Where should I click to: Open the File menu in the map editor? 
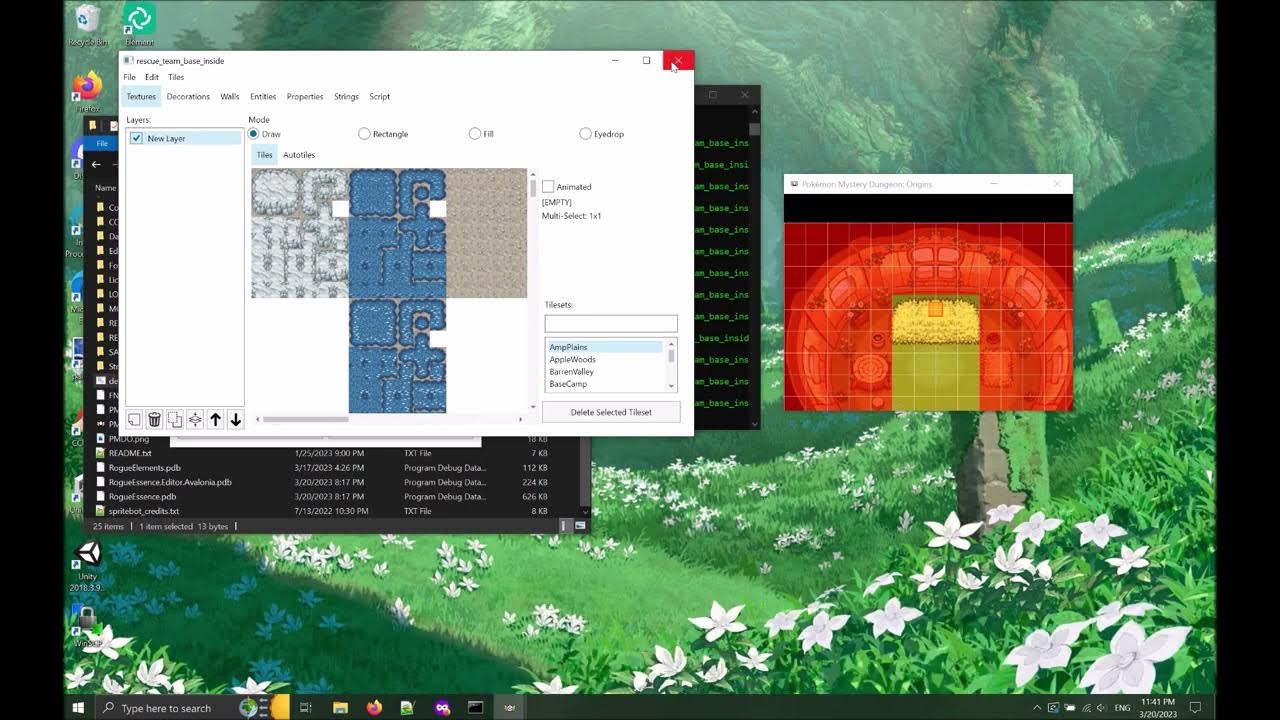tap(129, 77)
